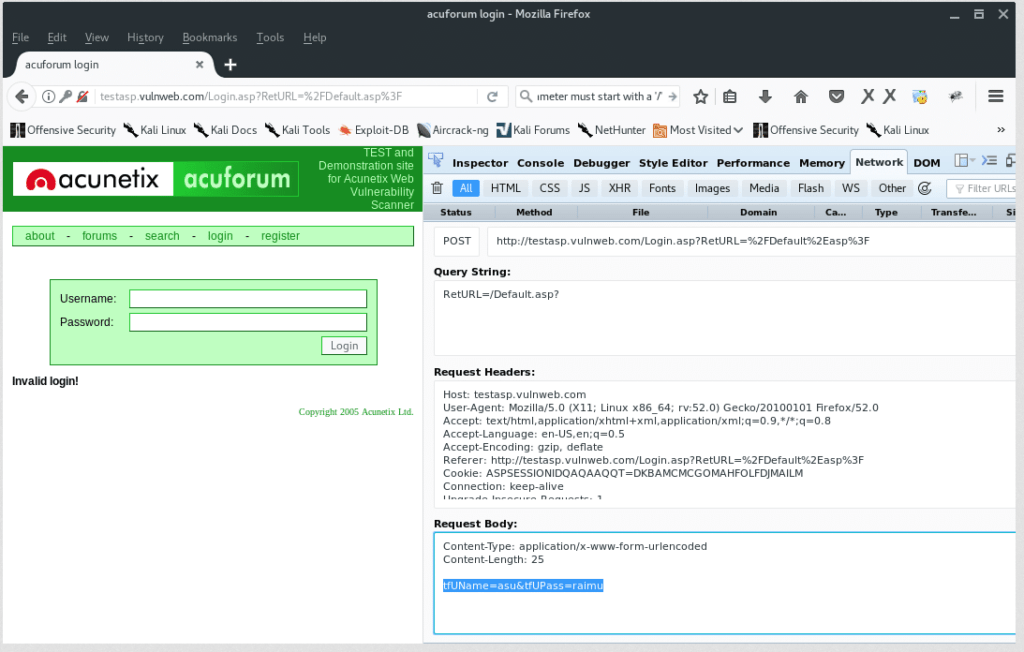Click the key icon in the address bar
Screen dimensions: 1024x652
(65, 97)
